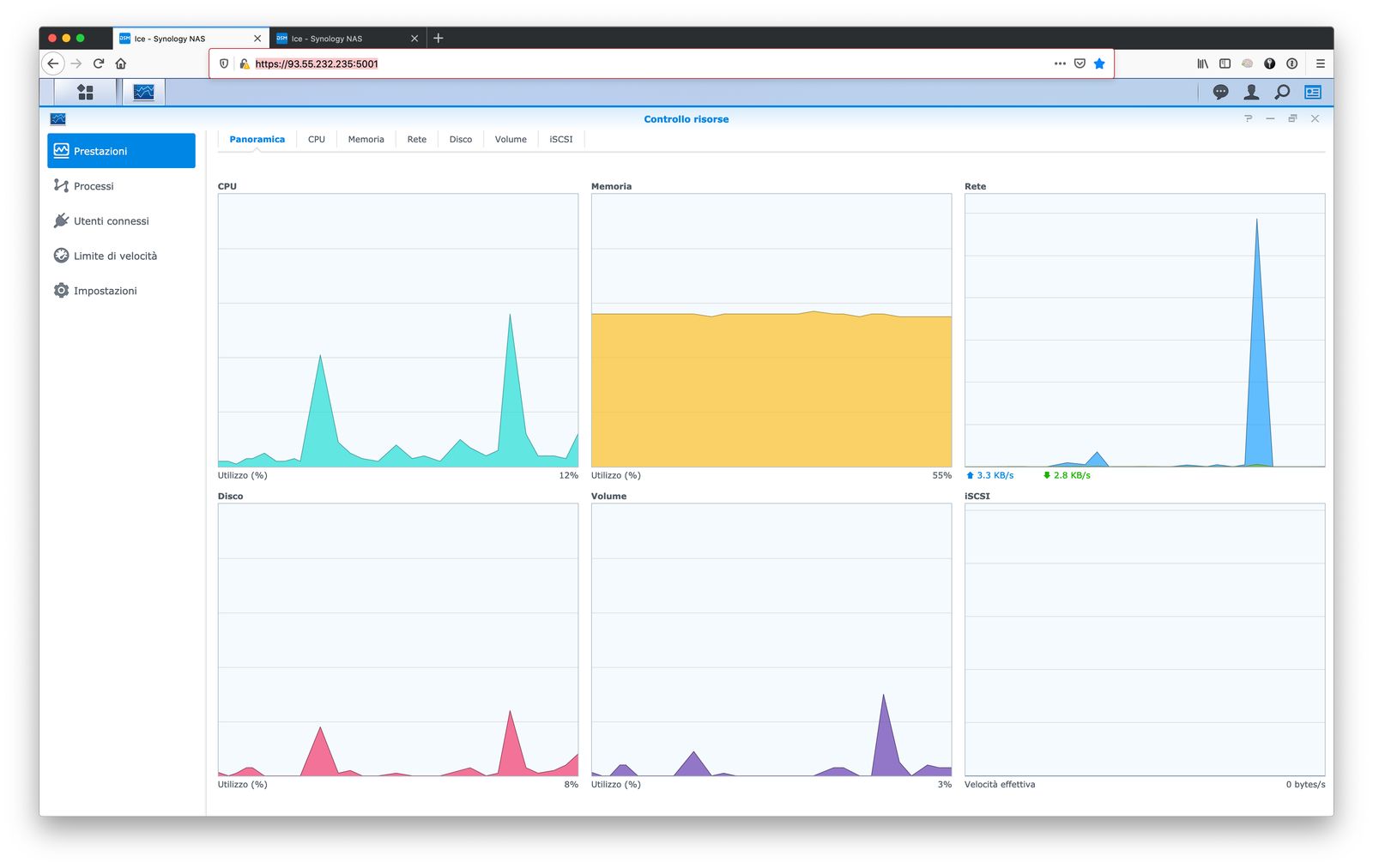Click the Pocket save icon
Image resolution: width=1373 pixels, height=868 pixels.
1080,63
